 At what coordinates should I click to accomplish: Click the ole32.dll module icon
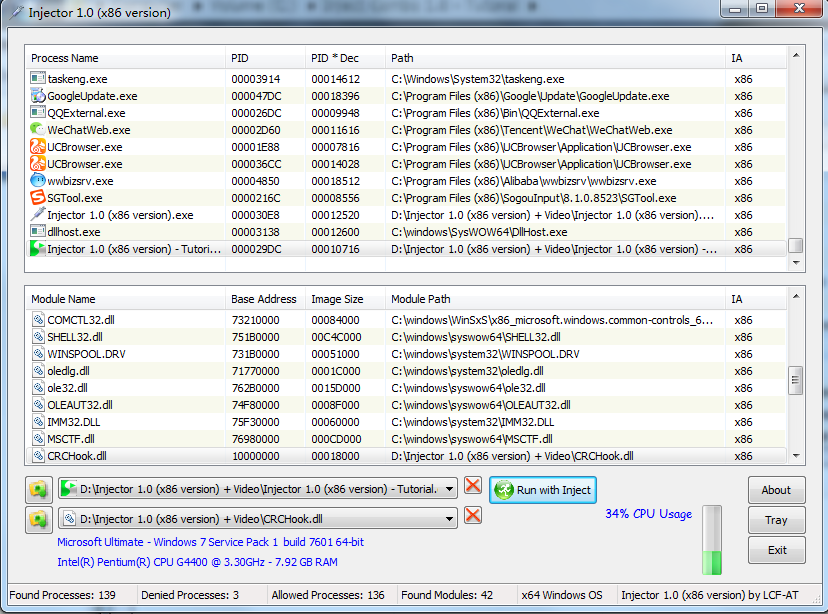click(38, 388)
